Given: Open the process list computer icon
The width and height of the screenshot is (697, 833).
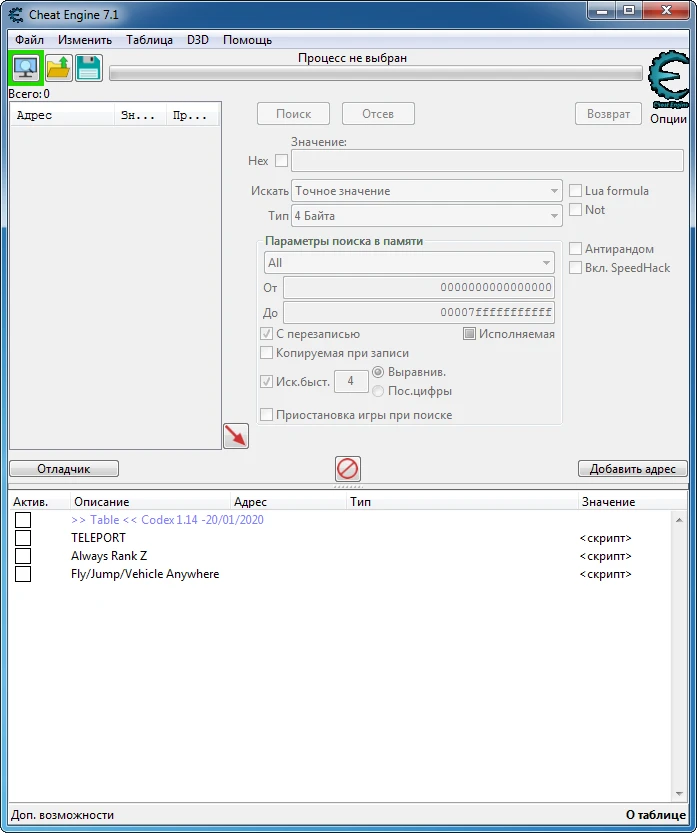Looking at the screenshot, I should point(26,68).
